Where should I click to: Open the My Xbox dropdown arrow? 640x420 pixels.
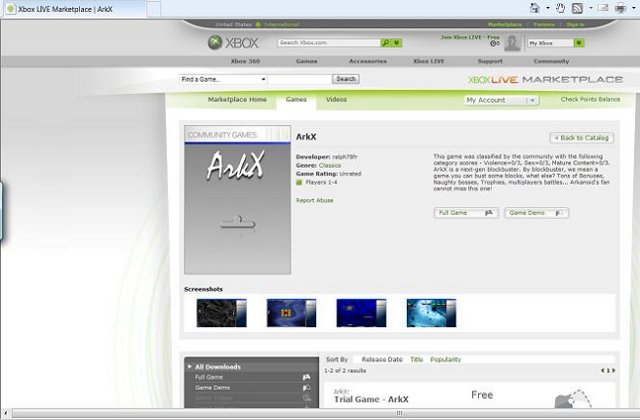tap(579, 43)
